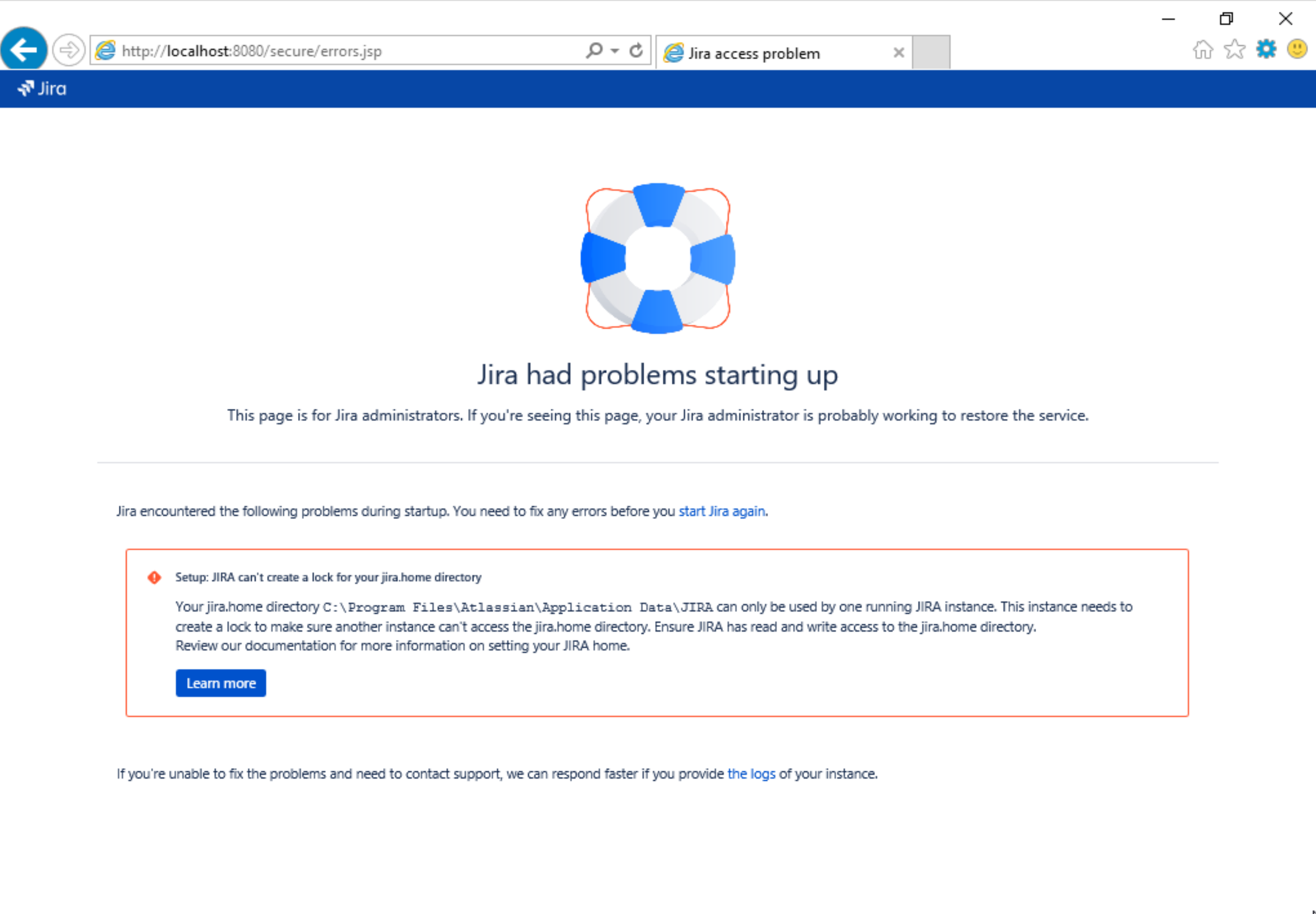The height and width of the screenshot is (914, 1316).
Task: Click the lifebuoy illustration
Action: coord(658,258)
